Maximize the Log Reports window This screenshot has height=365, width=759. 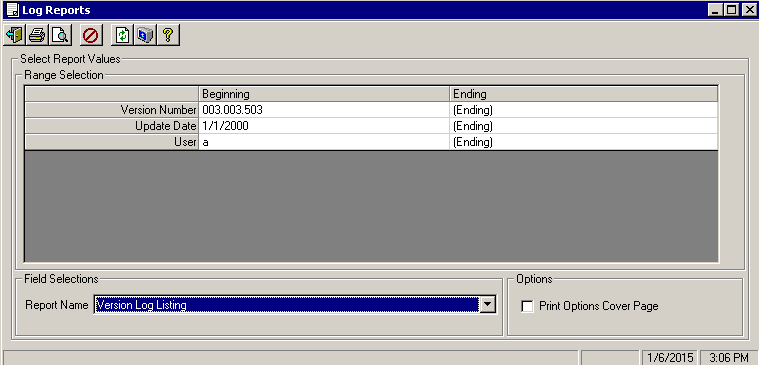[x=731, y=10]
